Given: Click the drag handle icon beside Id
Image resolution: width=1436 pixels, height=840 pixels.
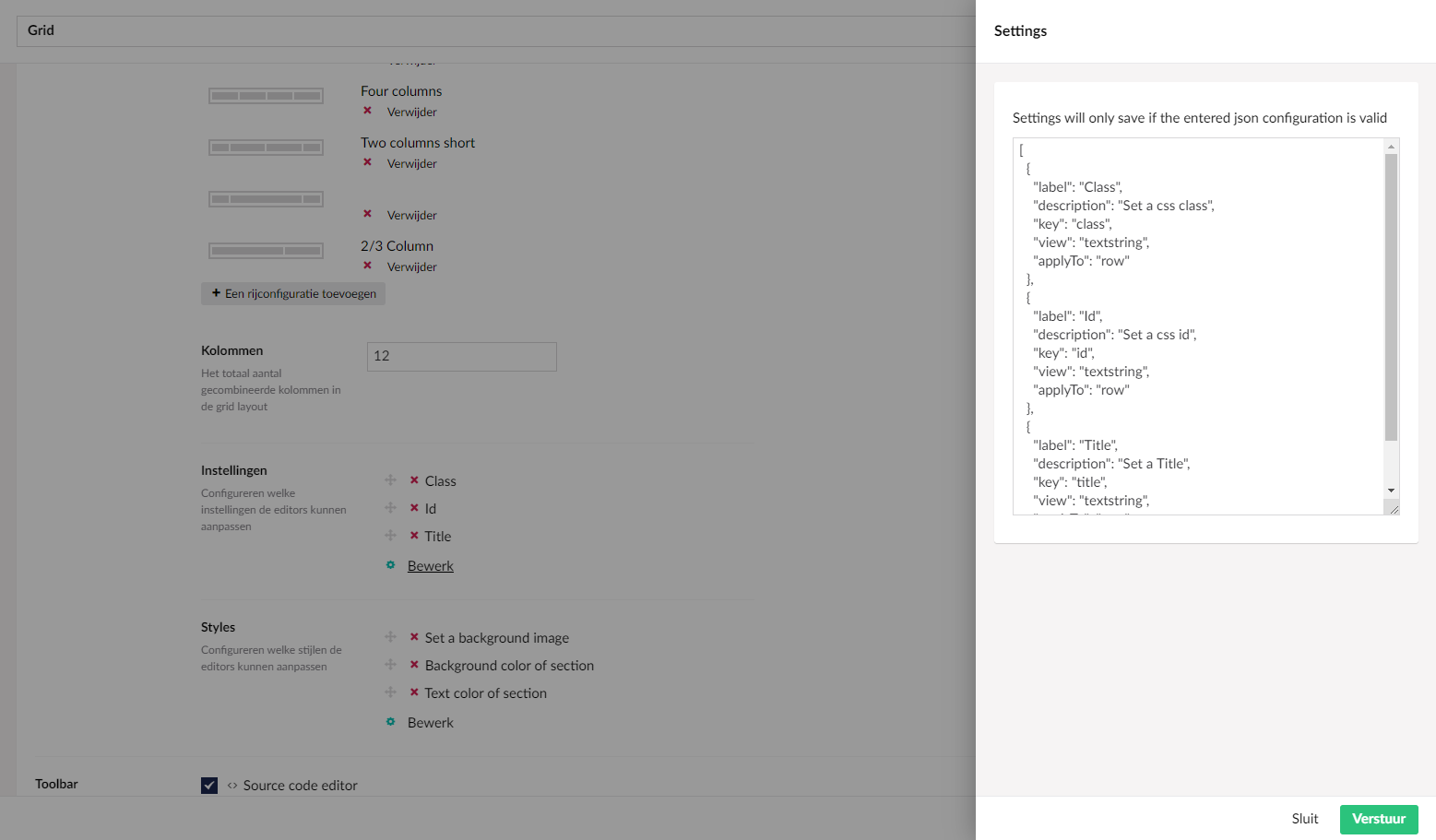Looking at the screenshot, I should pyautogui.click(x=391, y=508).
